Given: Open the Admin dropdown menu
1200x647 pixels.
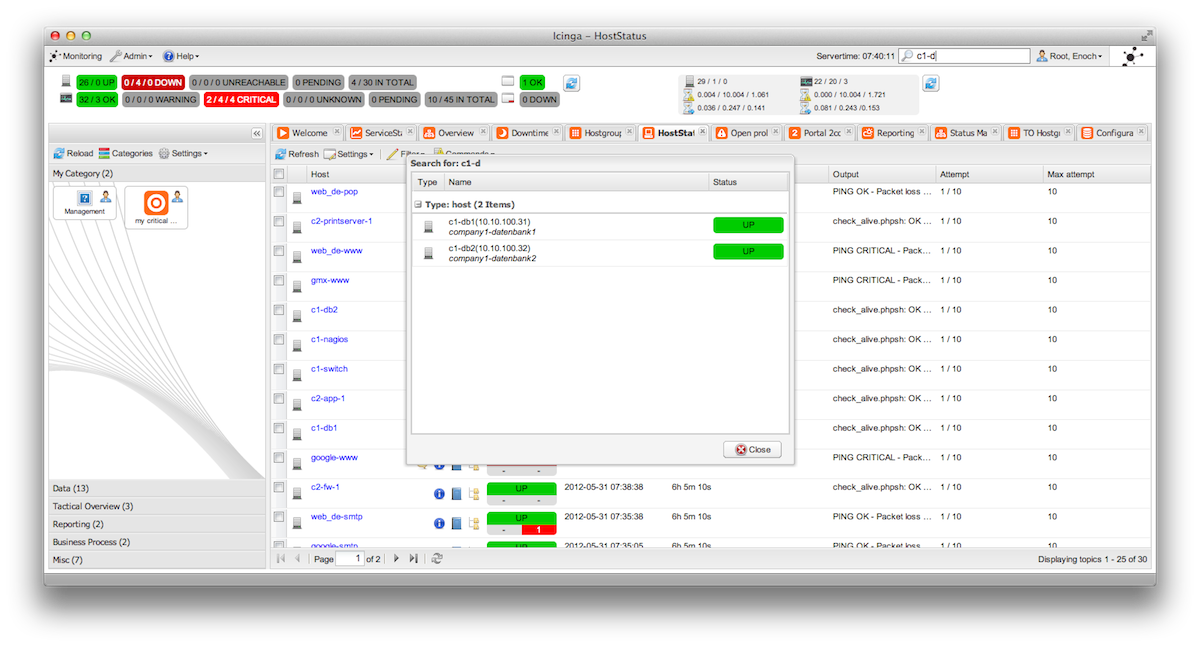Looking at the screenshot, I should click(131, 57).
